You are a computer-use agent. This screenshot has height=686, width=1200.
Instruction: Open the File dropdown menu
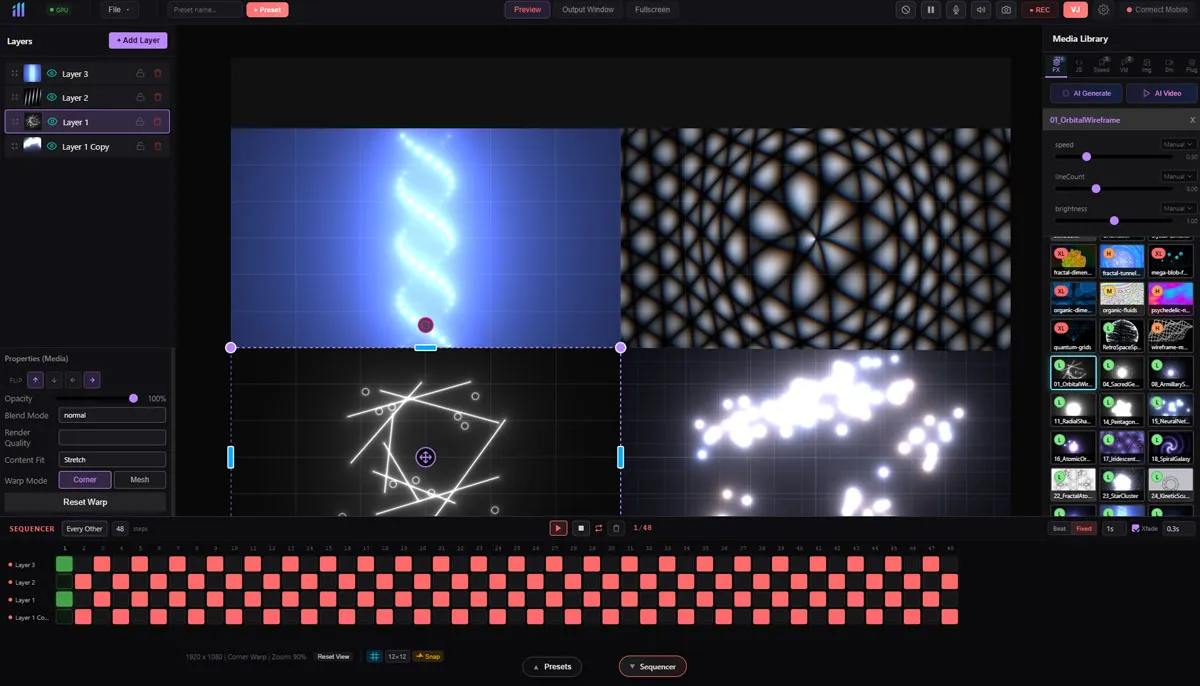coord(119,10)
